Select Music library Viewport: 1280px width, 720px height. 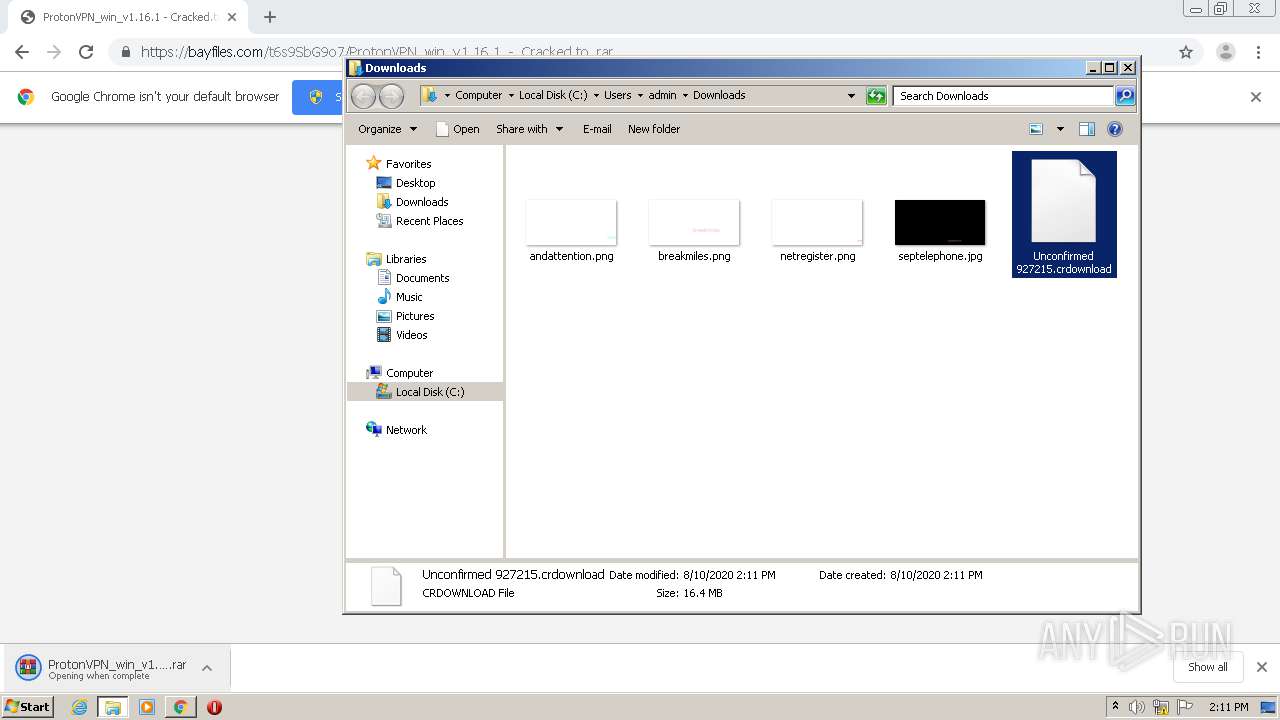[409, 297]
